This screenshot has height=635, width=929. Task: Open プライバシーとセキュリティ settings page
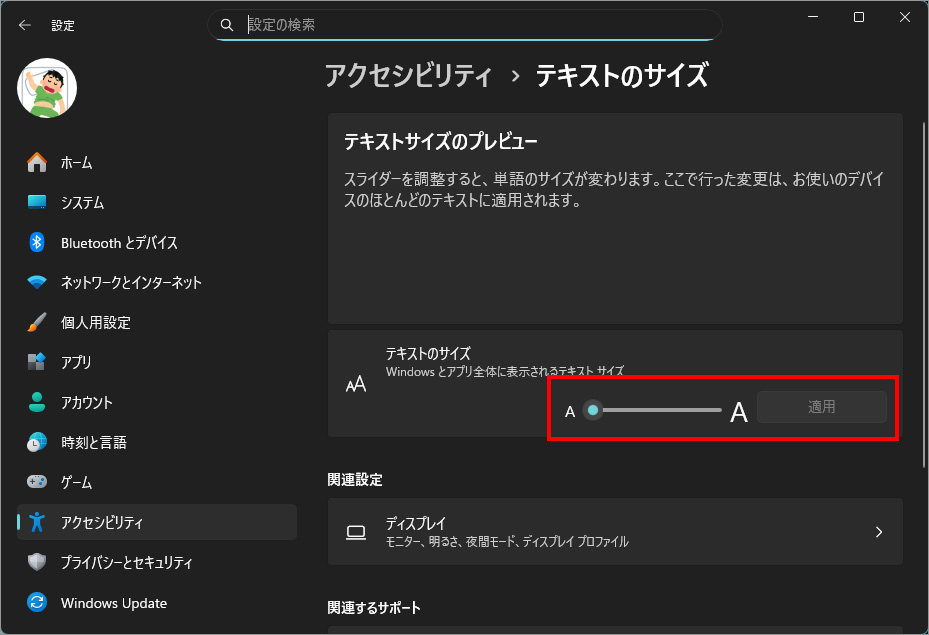(126, 563)
